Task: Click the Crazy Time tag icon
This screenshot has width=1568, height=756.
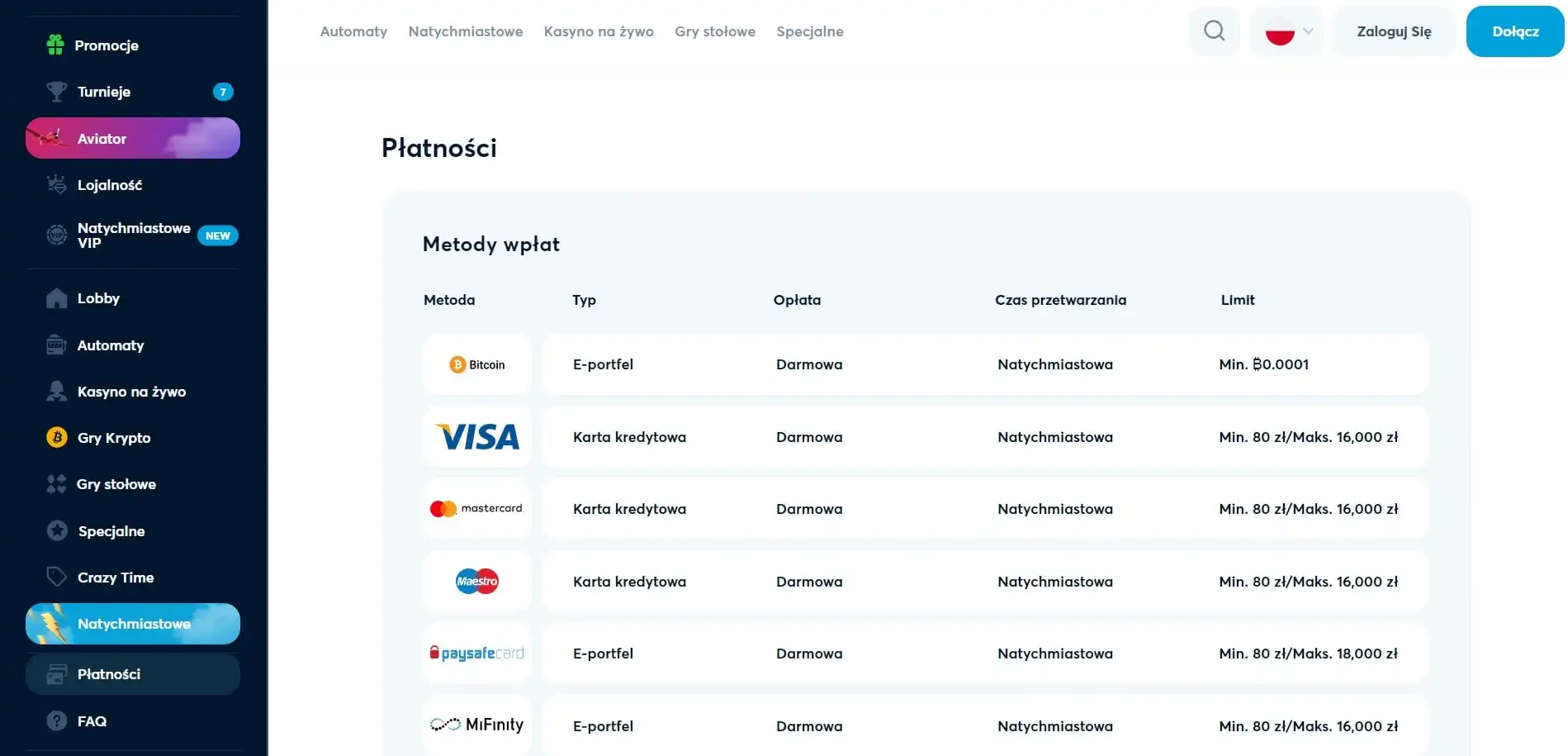Action: pyautogui.click(x=56, y=577)
